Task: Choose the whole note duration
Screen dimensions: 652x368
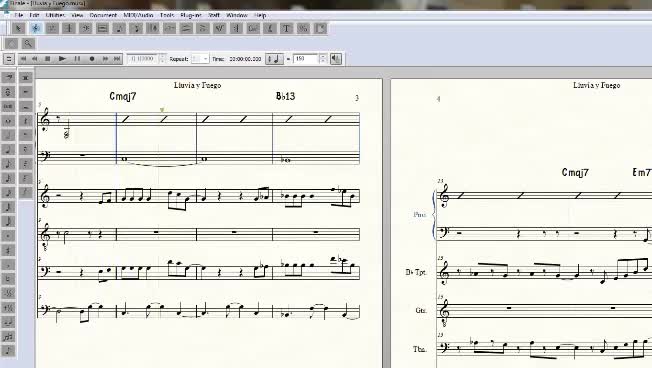Action: click(x=8, y=121)
